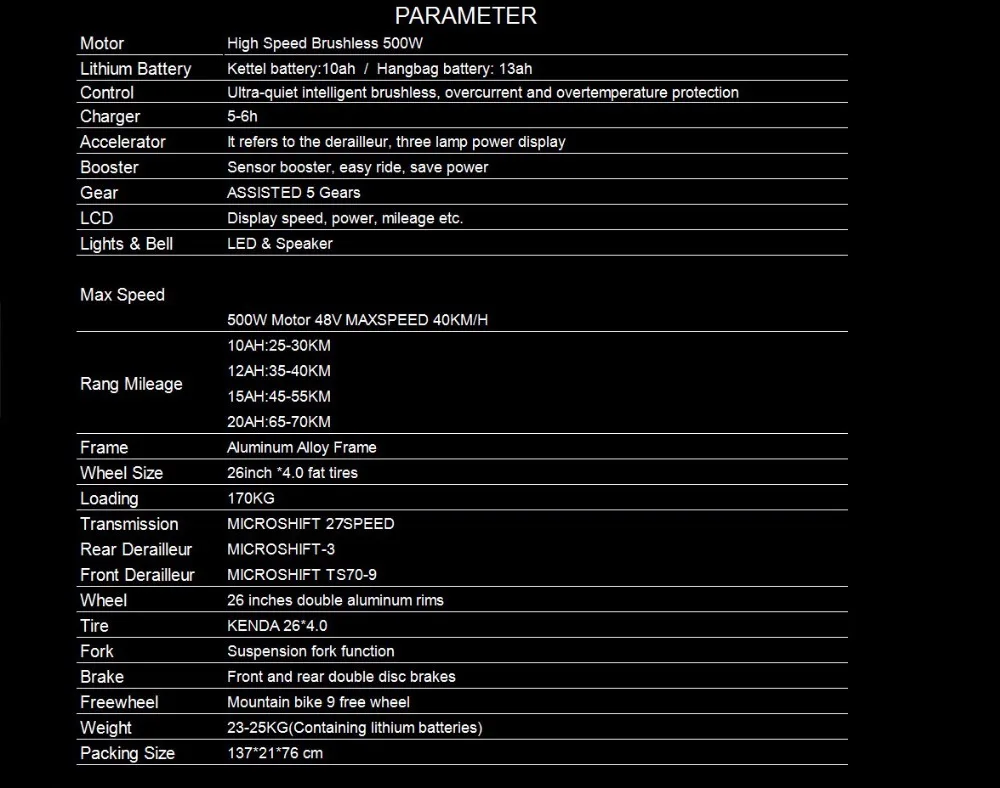Click 'High Speed Brushless 500W' value

point(325,43)
